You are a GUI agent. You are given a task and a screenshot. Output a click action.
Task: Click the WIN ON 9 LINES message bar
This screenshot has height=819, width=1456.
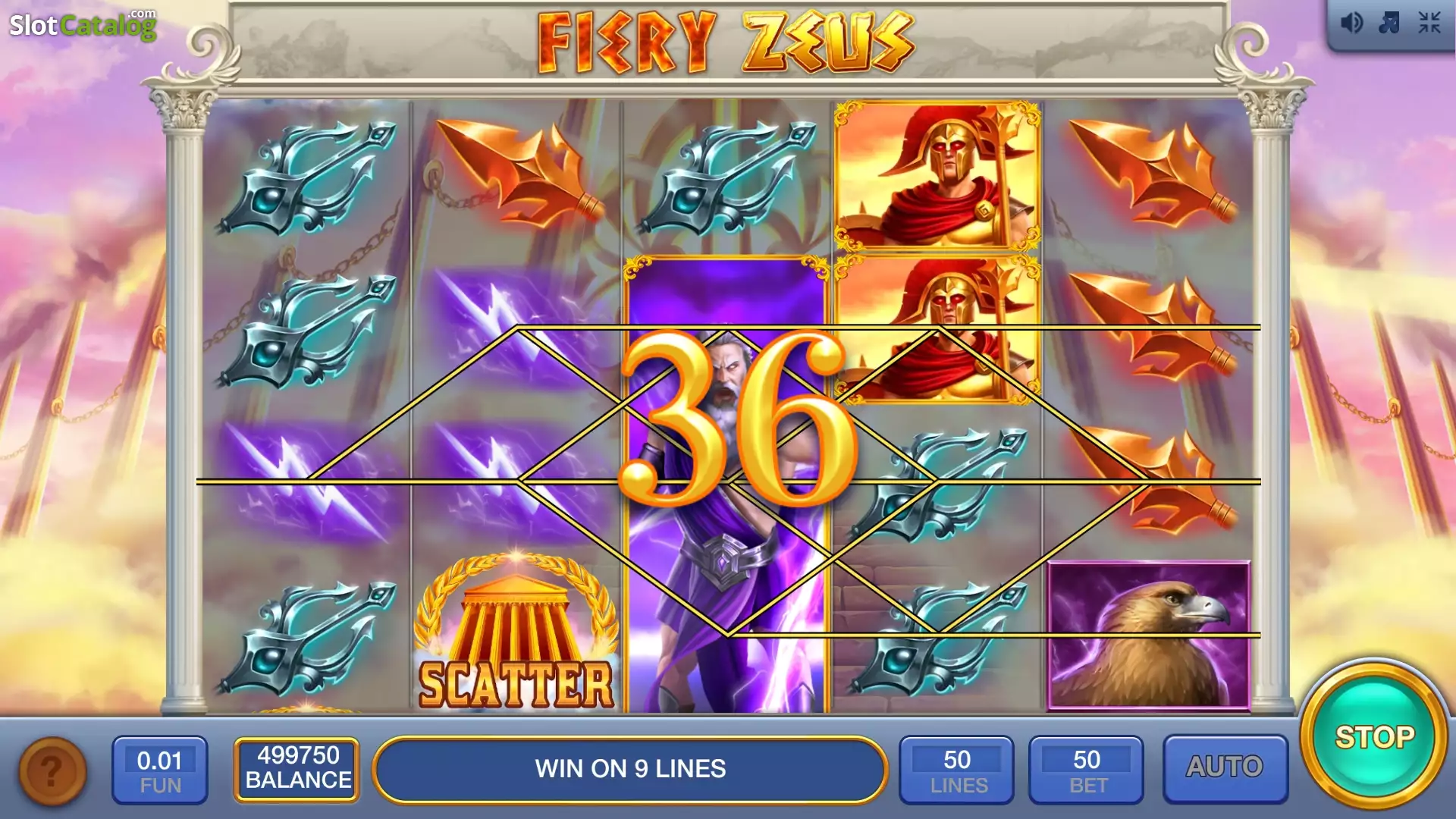tap(629, 769)
